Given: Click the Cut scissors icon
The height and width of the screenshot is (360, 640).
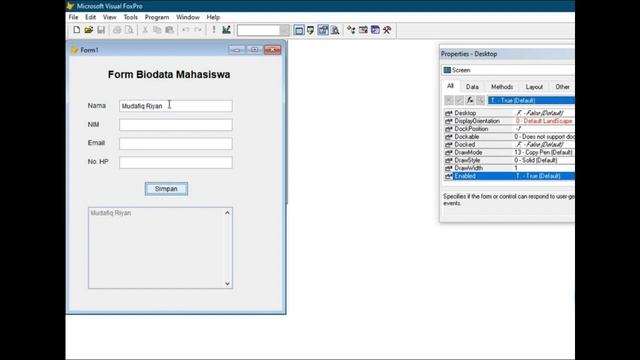Looking at the screenshot, I should pos(145,30).
